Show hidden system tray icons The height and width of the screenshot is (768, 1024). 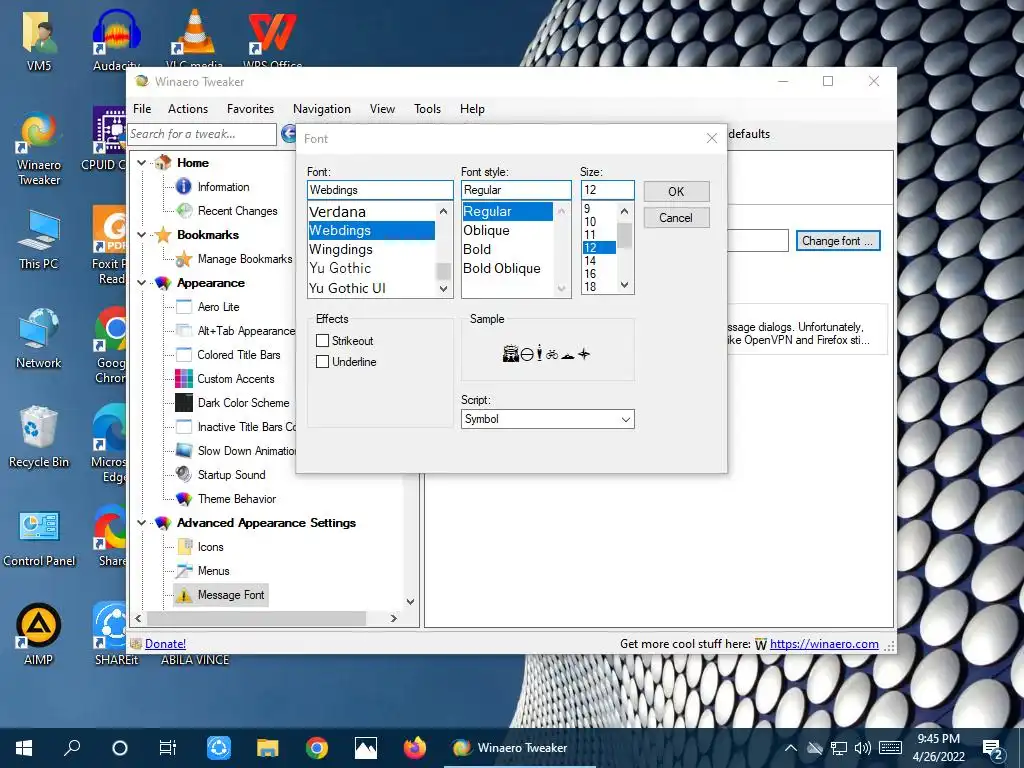coord(790,748)
